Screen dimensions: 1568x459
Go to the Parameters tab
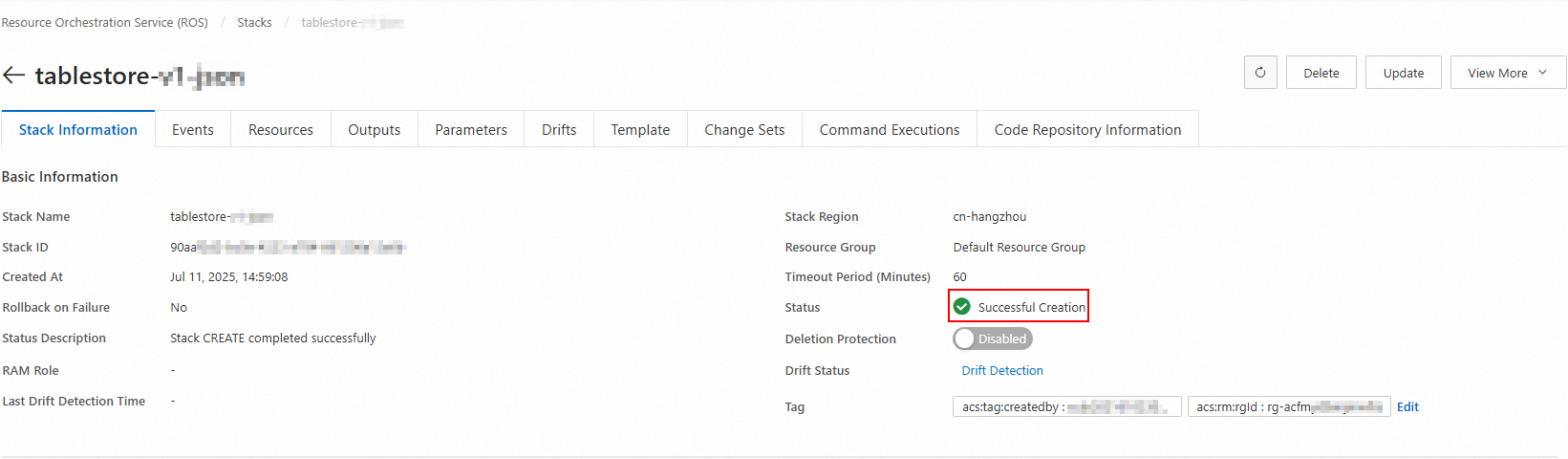[x=471, y=130]
